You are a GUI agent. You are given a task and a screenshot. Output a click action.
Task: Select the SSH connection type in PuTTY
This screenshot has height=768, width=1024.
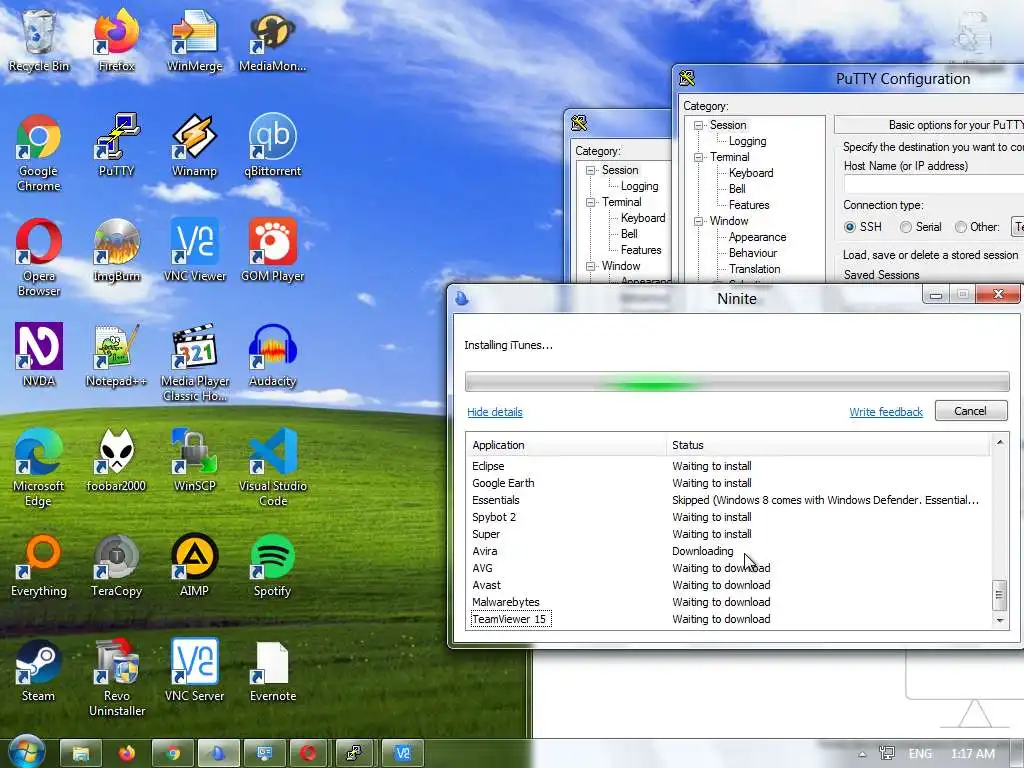point(850,227)
